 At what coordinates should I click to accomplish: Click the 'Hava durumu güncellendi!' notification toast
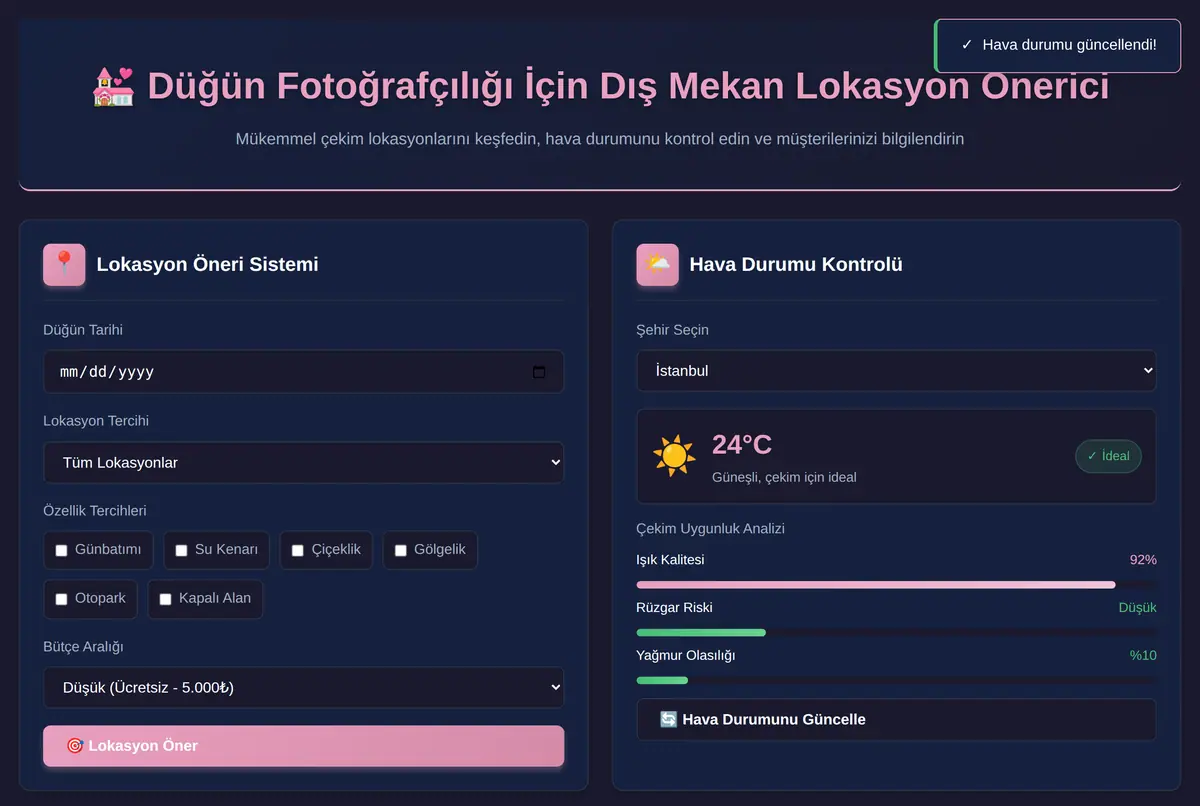click(x=1058, y=45)
